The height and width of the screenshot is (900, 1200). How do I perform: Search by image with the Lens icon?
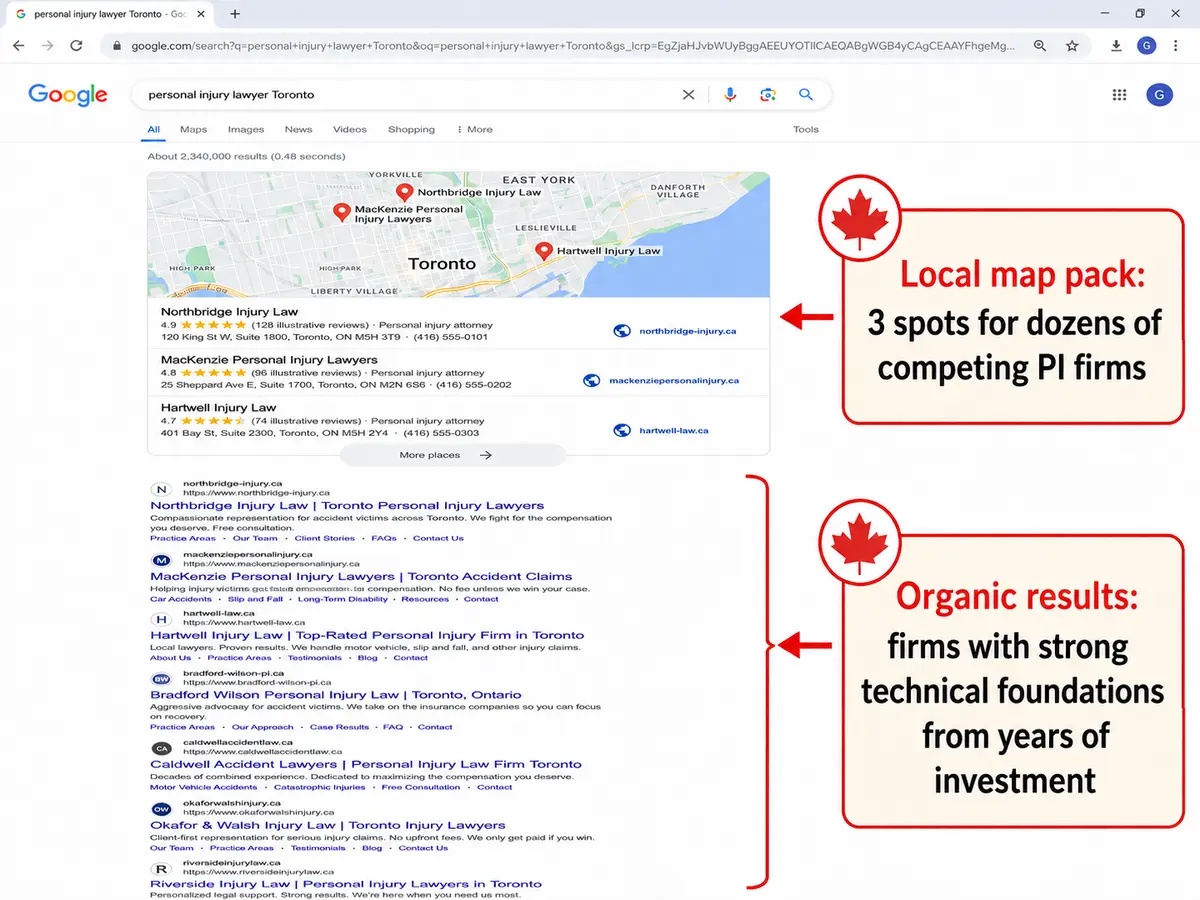767,95
